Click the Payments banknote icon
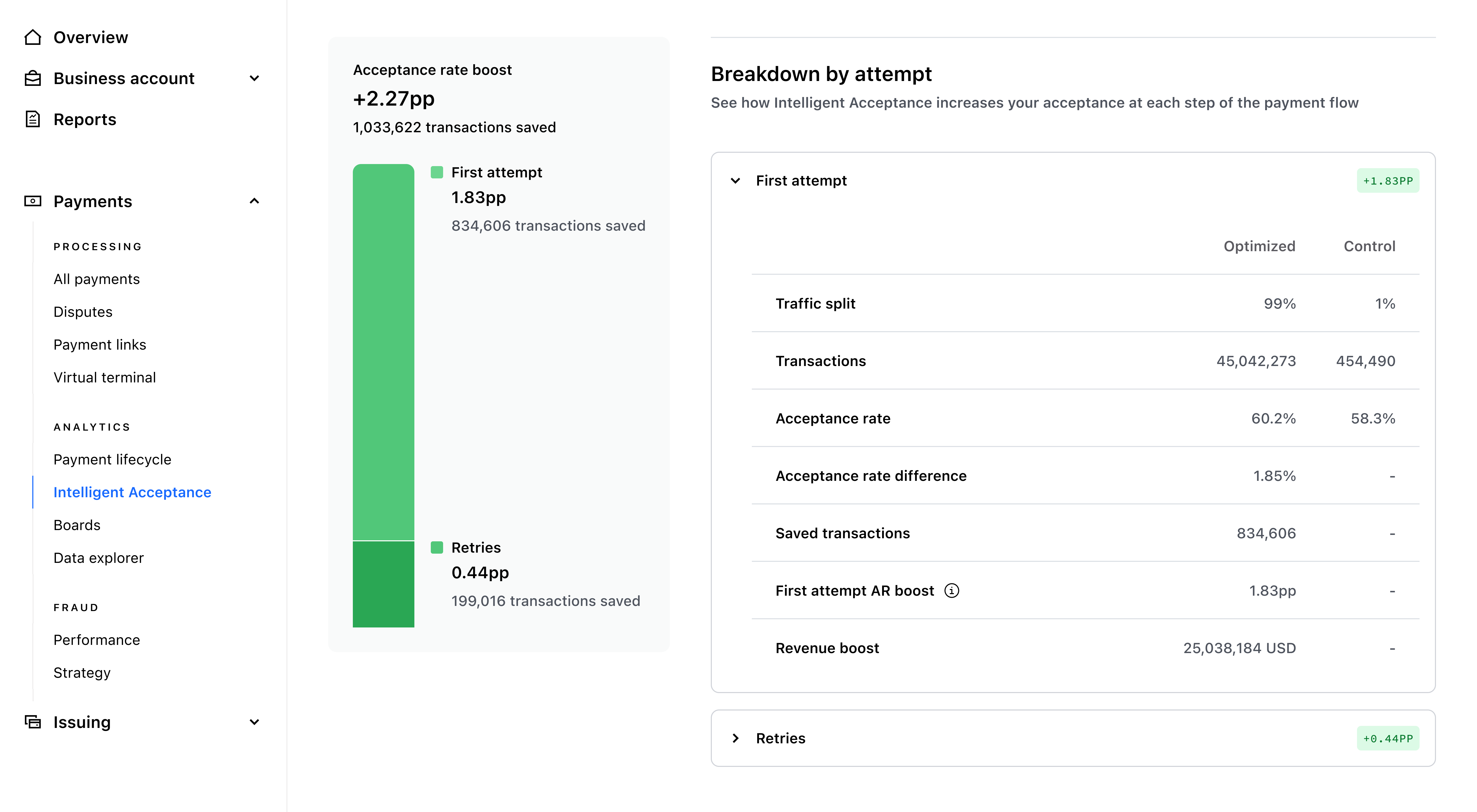This screenshot has width=1477, height=812. [33, 201]
